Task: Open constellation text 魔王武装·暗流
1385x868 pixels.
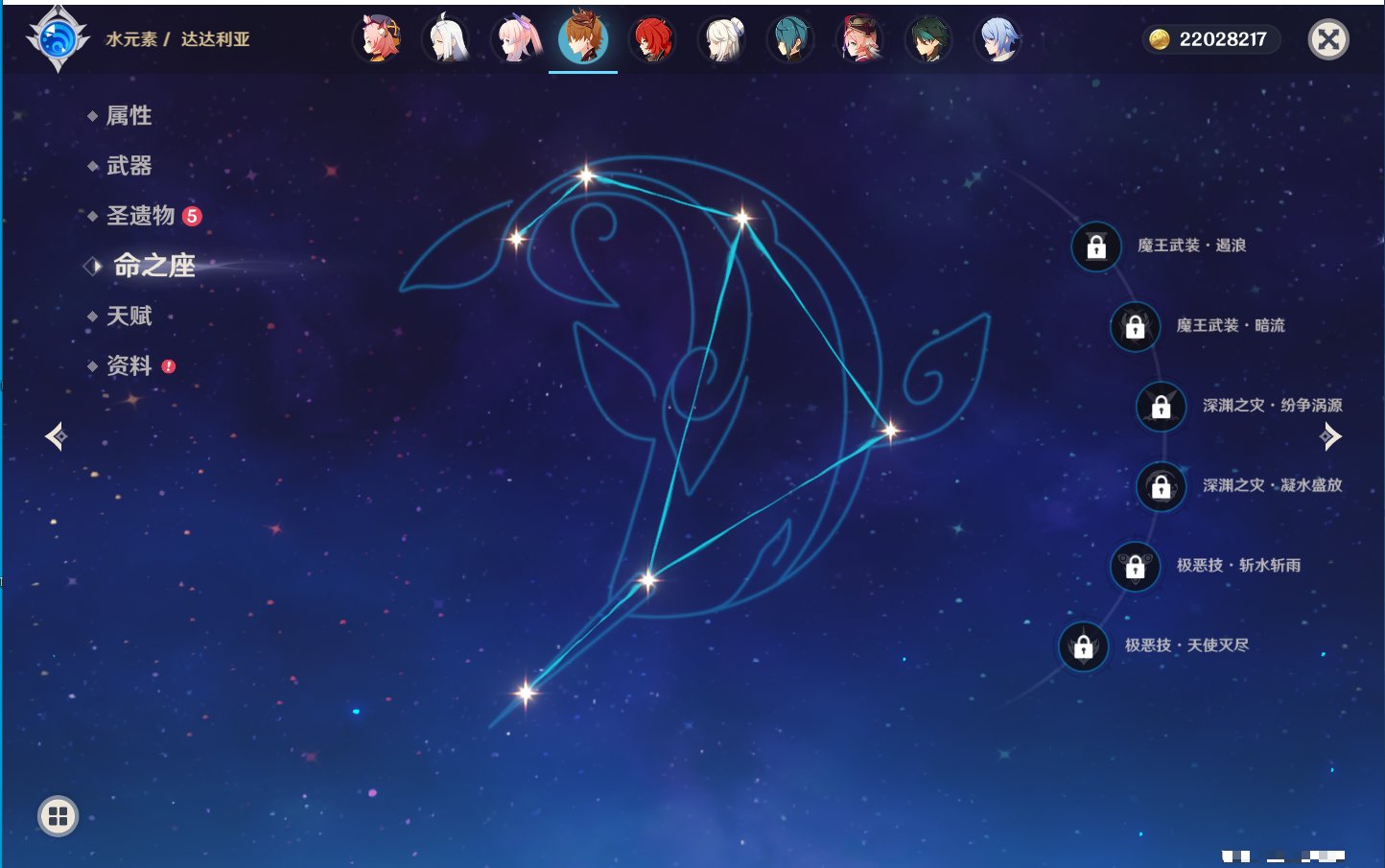Action: point(1231,325)
